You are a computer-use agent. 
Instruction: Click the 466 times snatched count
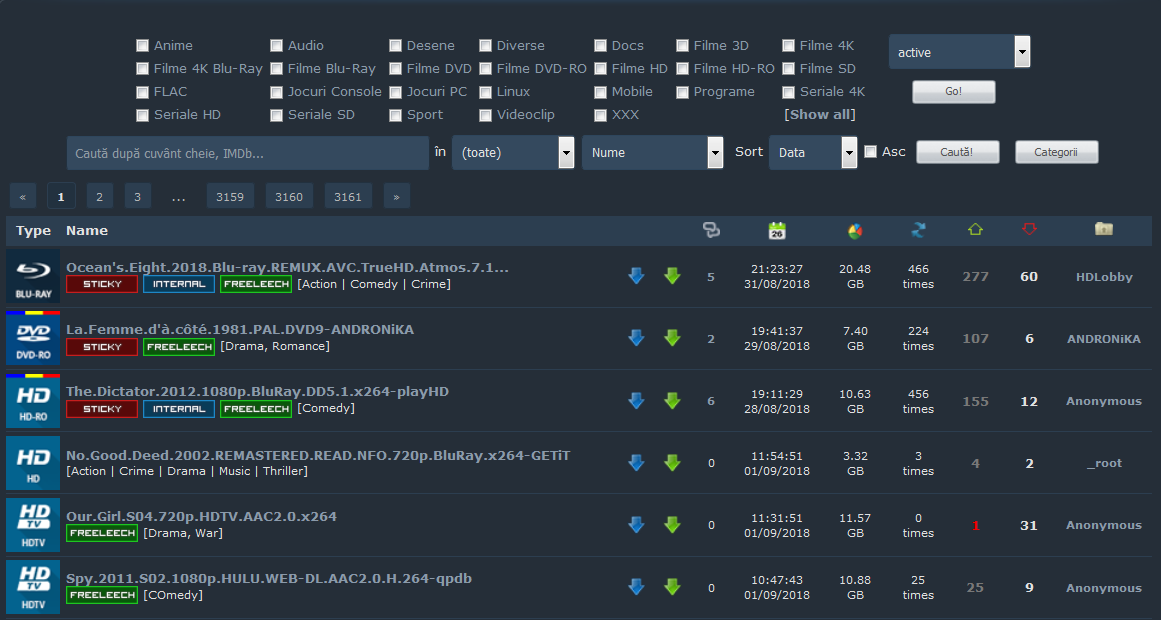[918, 276]
